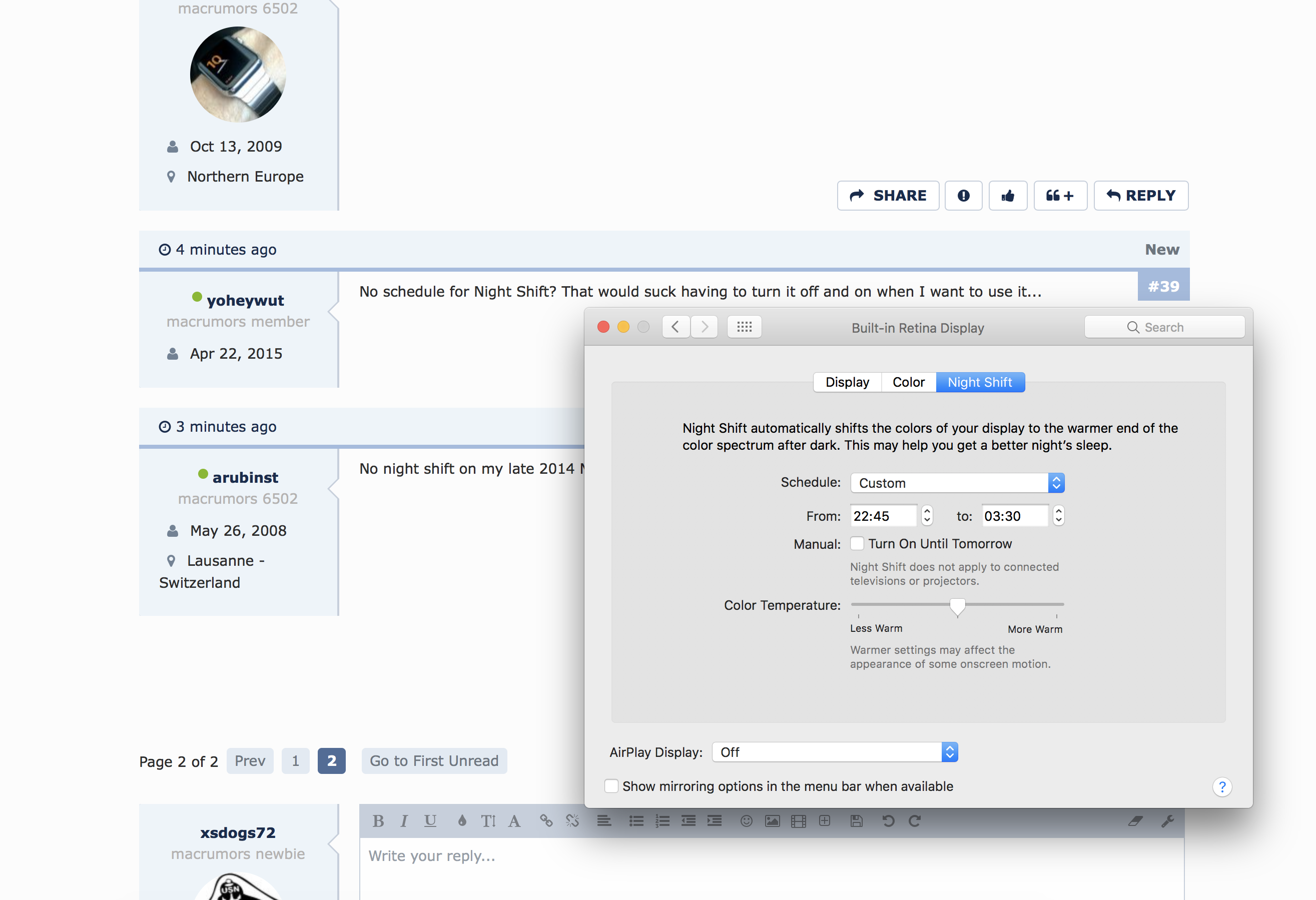Image resolution: width=1316 pixels, height=900 pixels.
Task: Show all preferences grid button
Action: (744, 327)
